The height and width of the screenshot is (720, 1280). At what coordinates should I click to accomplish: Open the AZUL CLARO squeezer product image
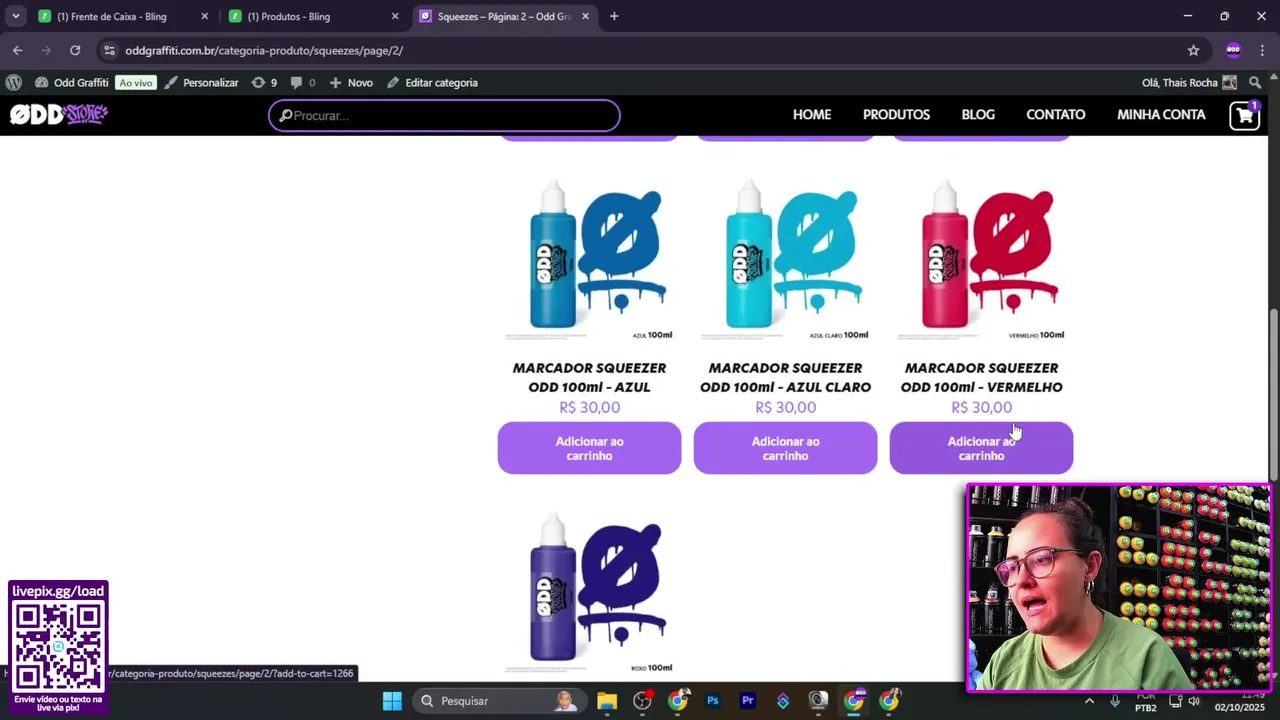click(785, 260)
